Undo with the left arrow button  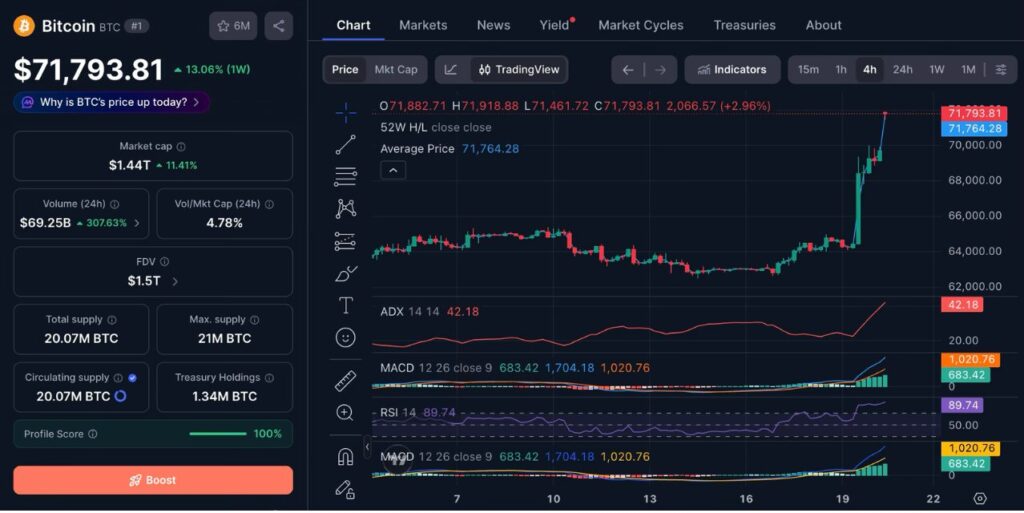[628, 70]
